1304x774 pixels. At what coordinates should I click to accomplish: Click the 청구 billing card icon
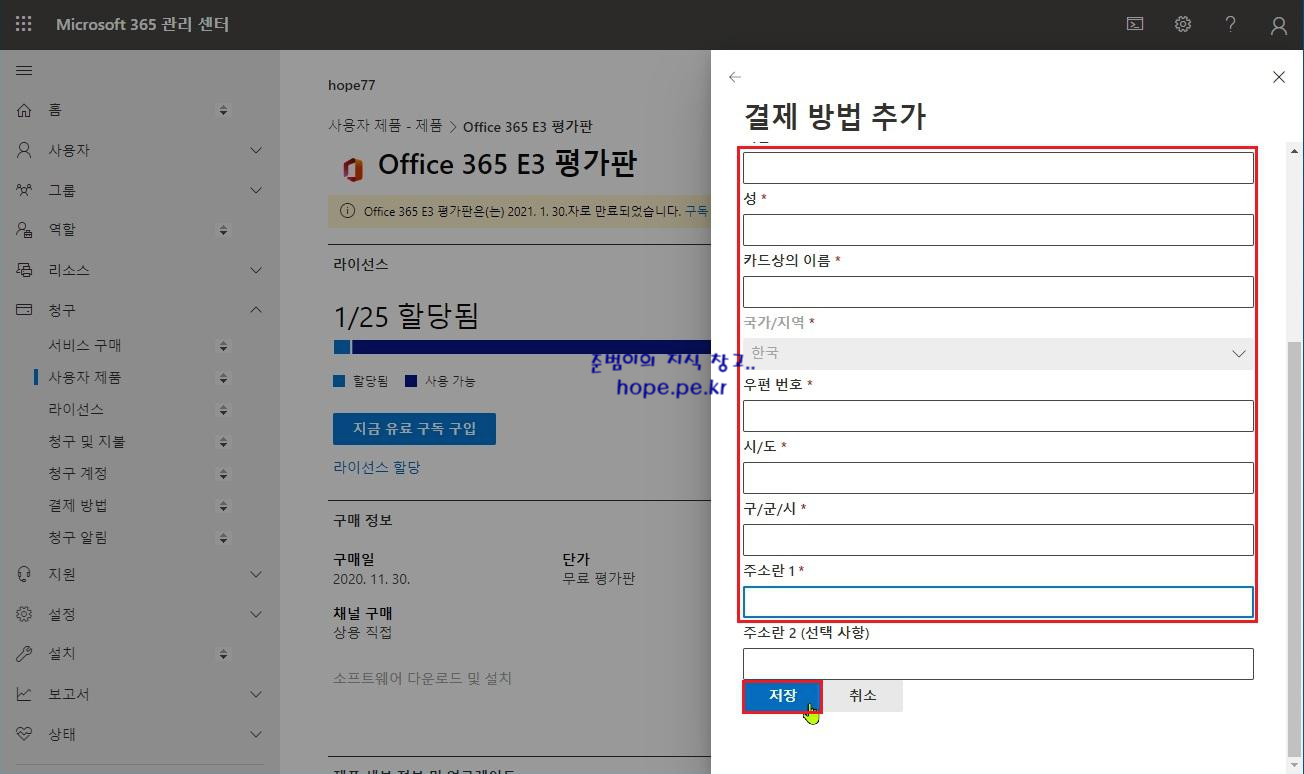24,310
